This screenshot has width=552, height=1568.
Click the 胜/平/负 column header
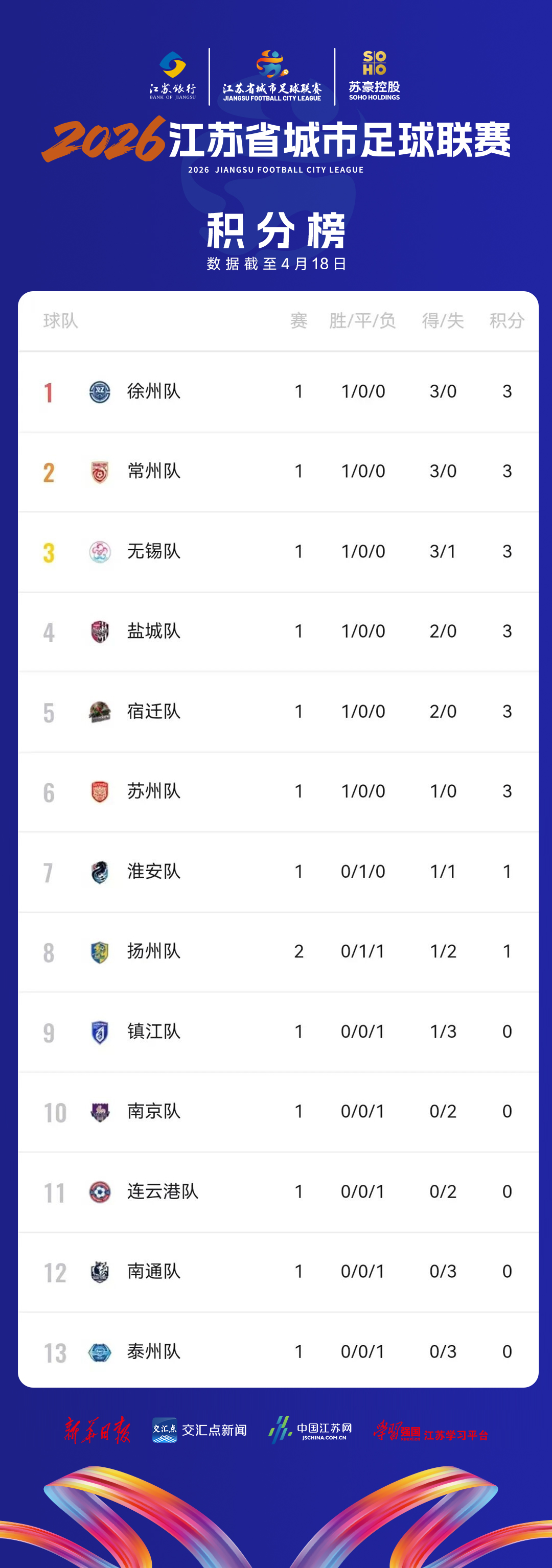coord(362,321)
